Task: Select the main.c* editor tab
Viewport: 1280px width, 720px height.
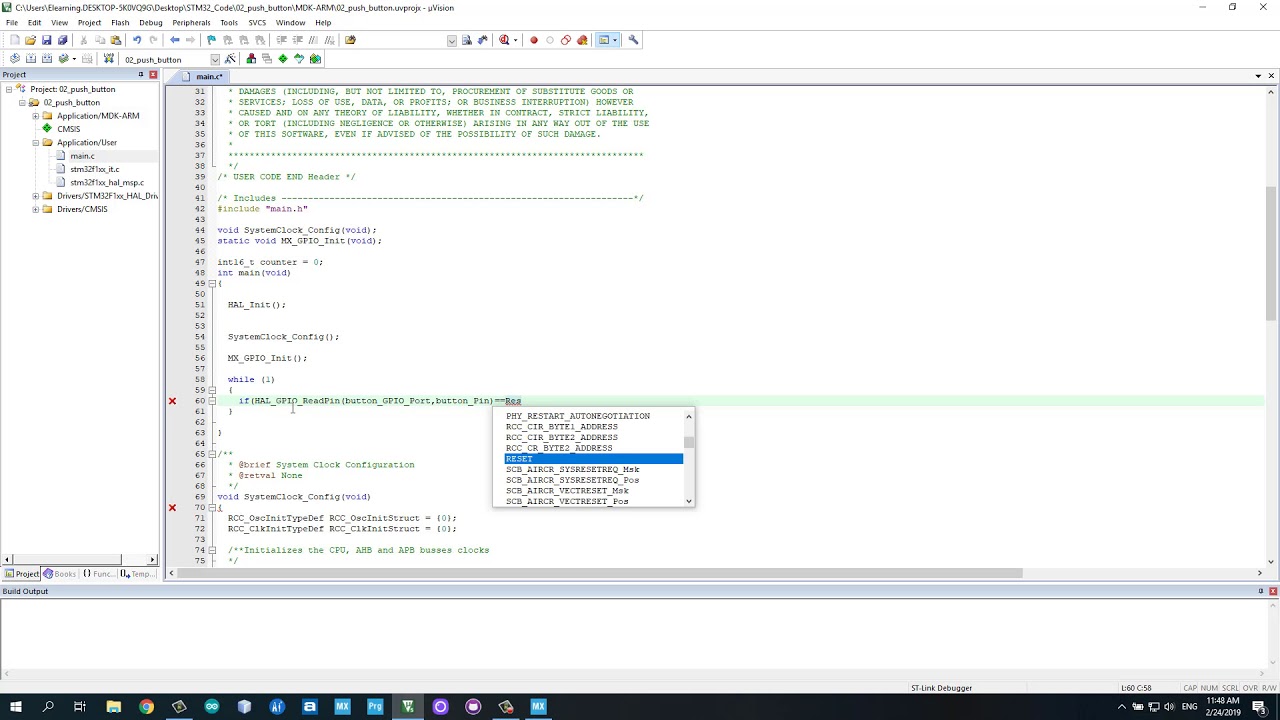Action: coord(209,76)
